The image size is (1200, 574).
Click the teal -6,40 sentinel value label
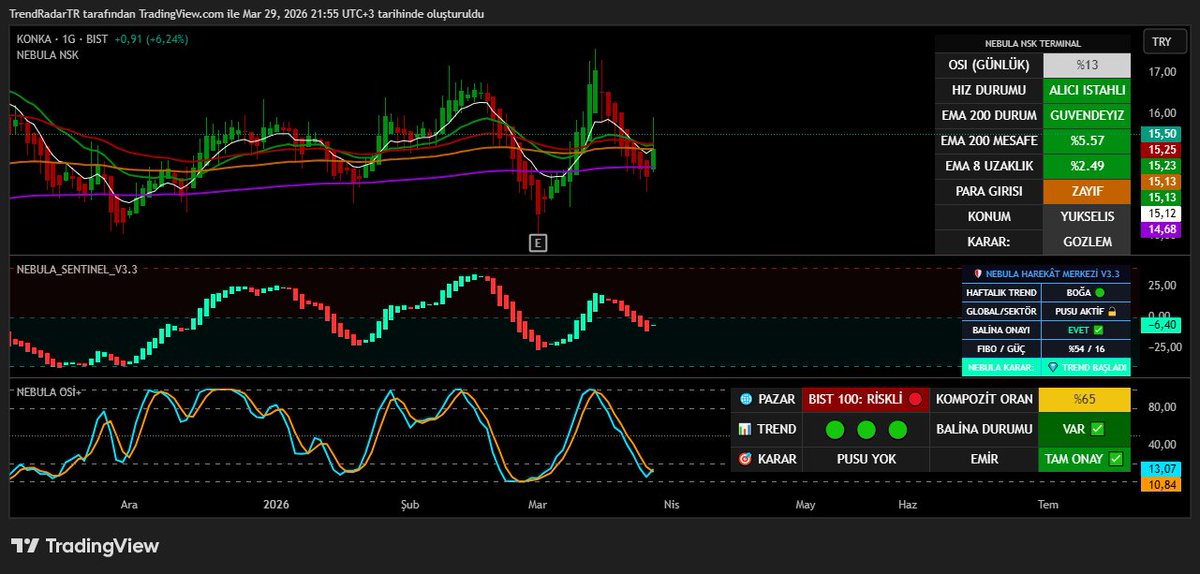1162,324
